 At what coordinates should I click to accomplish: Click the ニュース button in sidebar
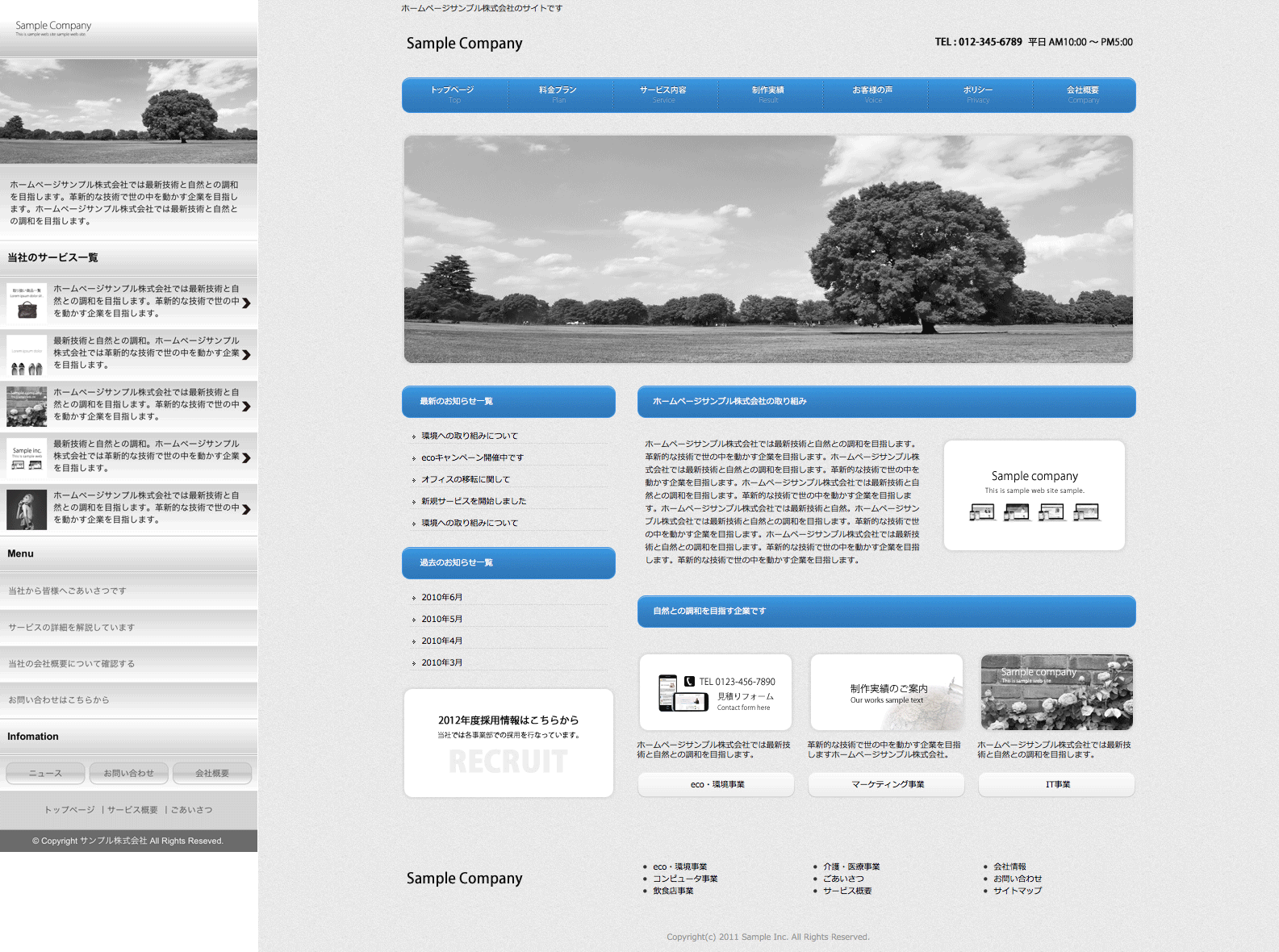tap(45, 773)
